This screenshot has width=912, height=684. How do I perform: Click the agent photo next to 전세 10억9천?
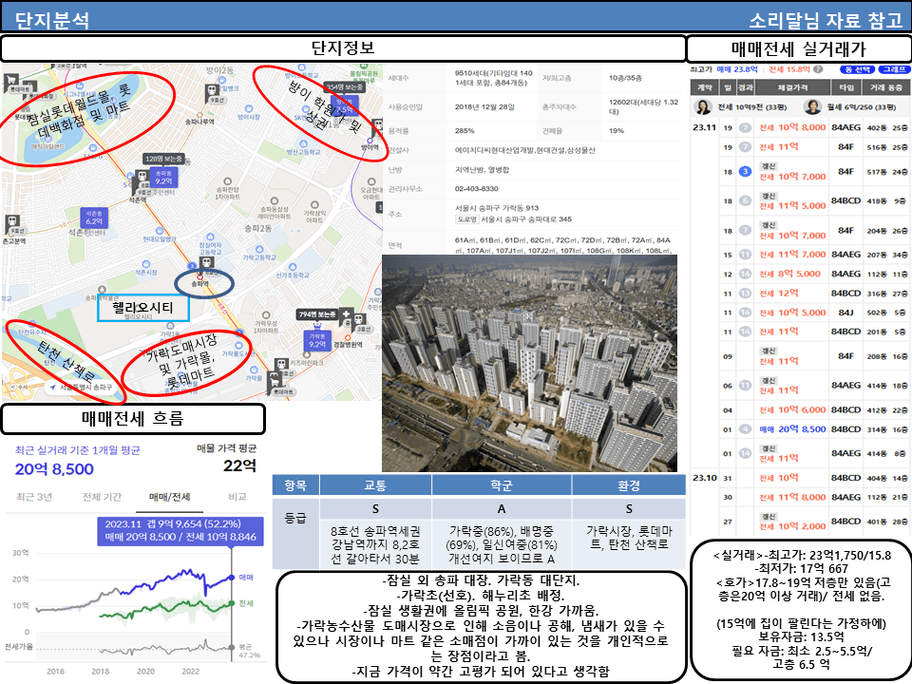[x=704, y=107]
